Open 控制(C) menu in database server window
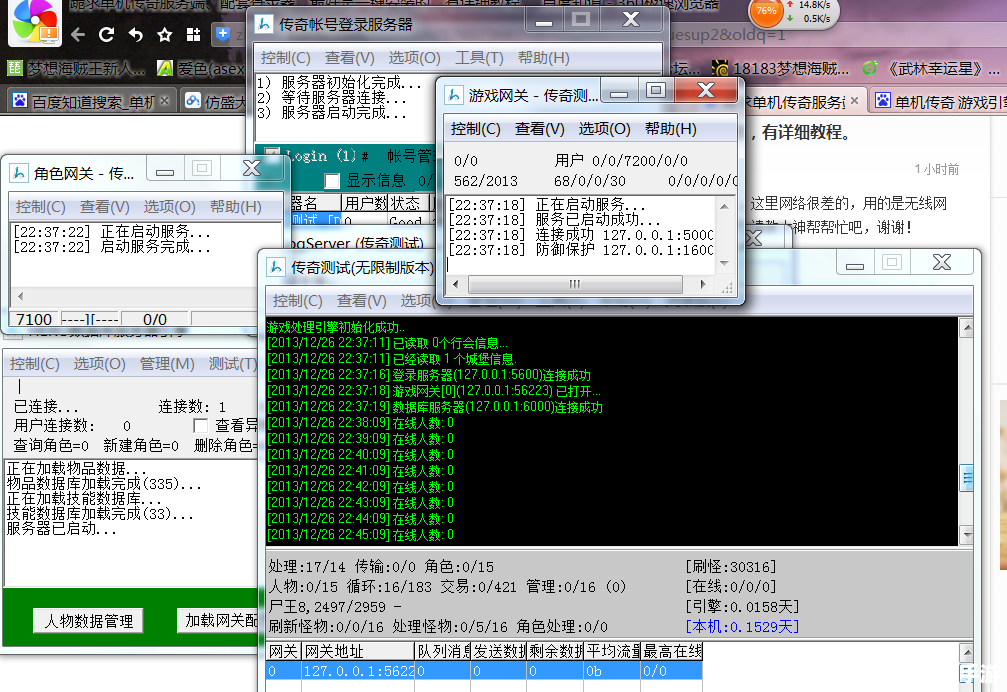The height and width of the screenshot is (692, 1007). point(35,364)
